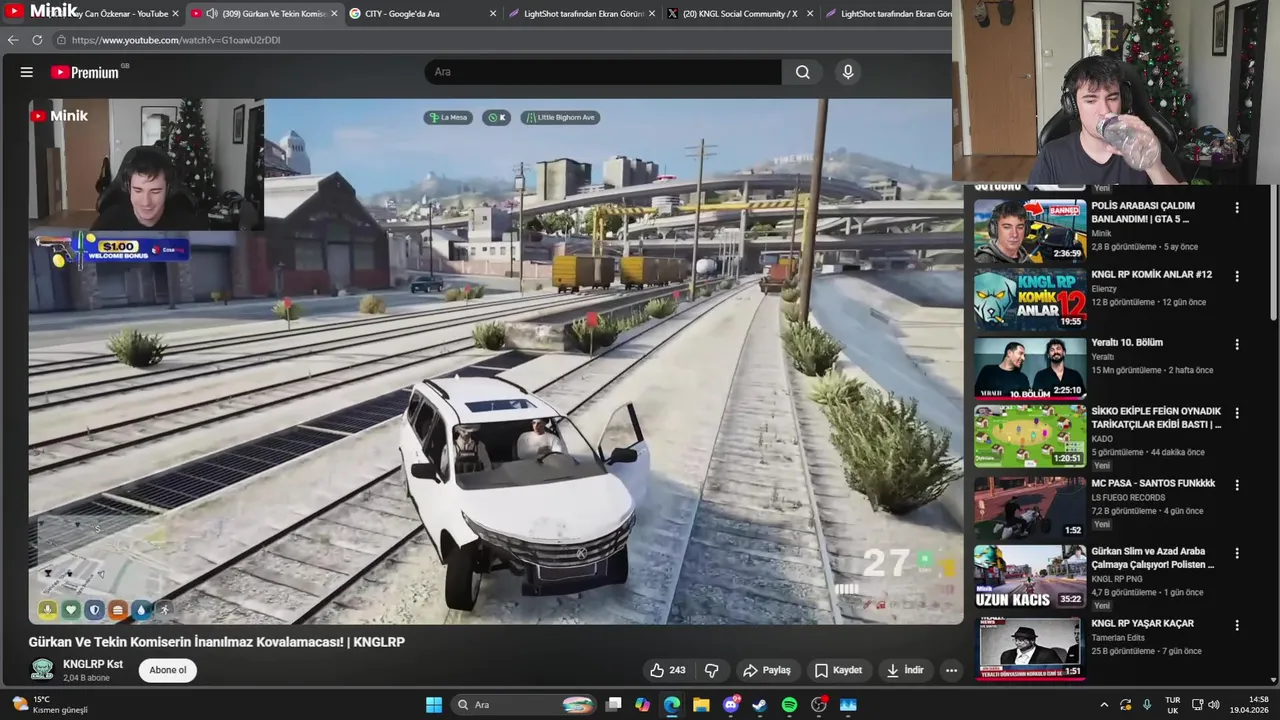Click video title 'Gürkan Ve Tekin Komiserin'
1280x720 pixels.
216,642
